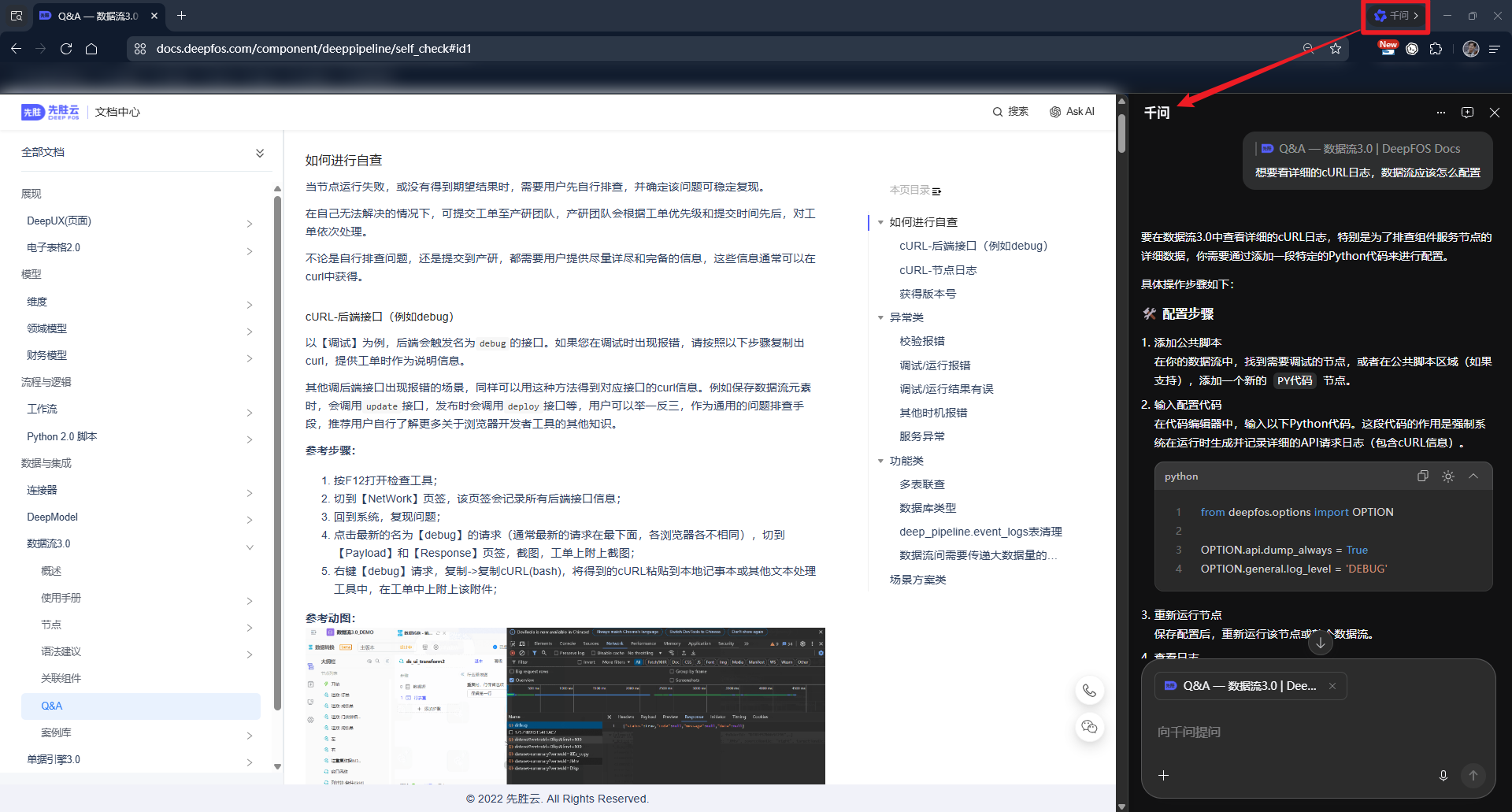Send the message with up arrow button
Viewport: 1512px width, 812px height.
(1473, 776)
